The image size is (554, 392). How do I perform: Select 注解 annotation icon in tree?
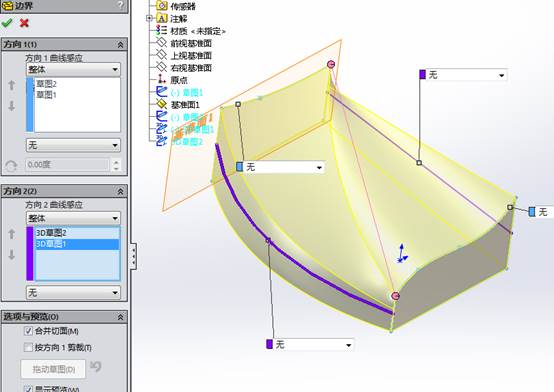point(161,18)
